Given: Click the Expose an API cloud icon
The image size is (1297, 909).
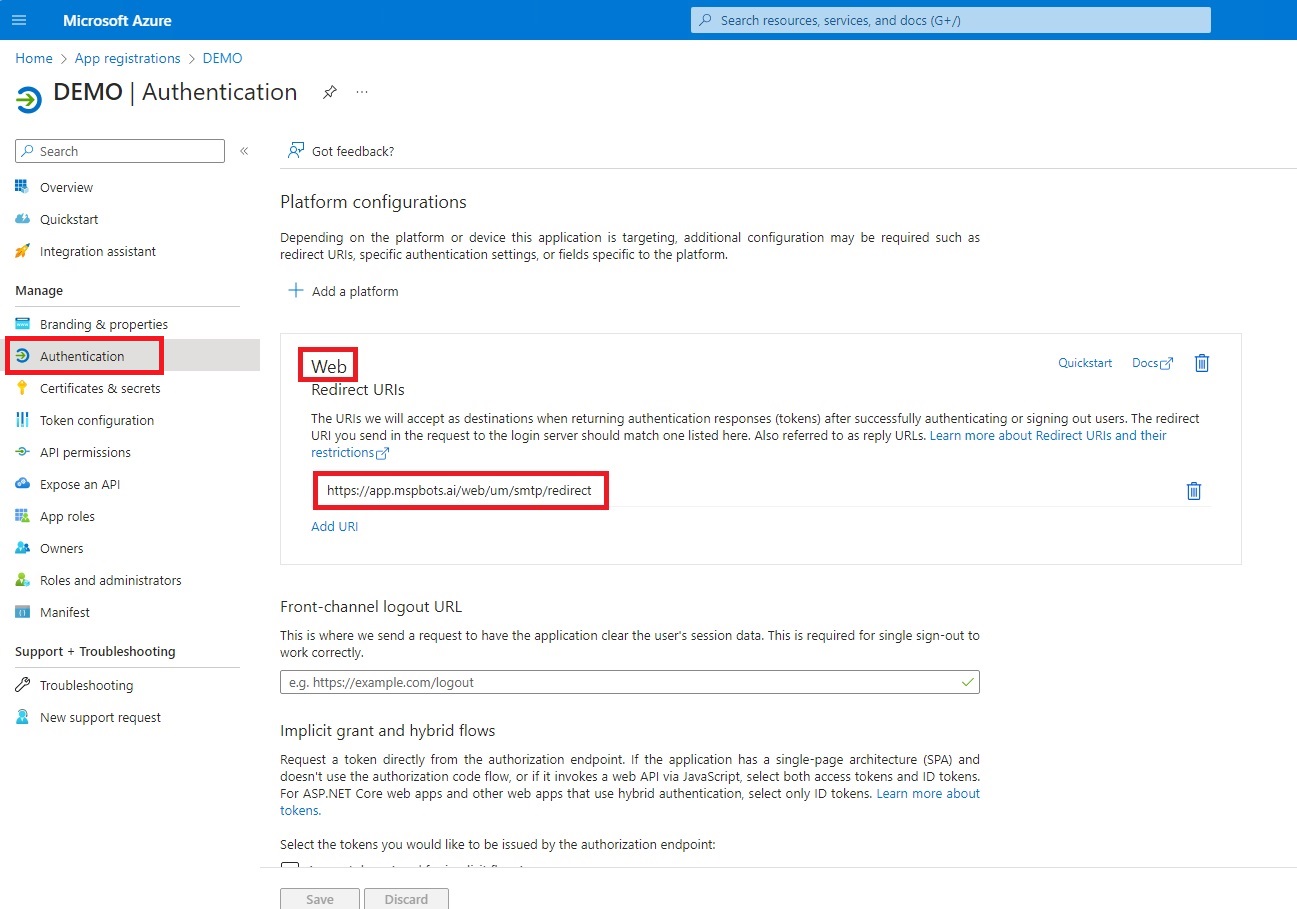Looking at the screenshot, I should (x=22, y=484).
